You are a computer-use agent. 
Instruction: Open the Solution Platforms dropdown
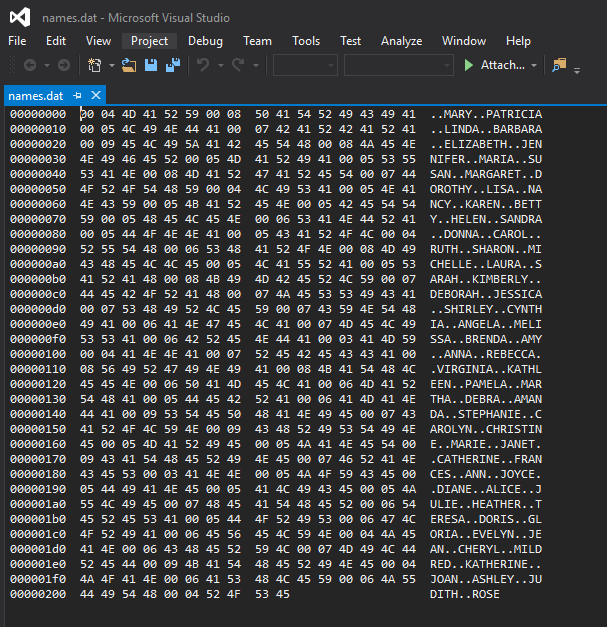[x=399, y=65]
